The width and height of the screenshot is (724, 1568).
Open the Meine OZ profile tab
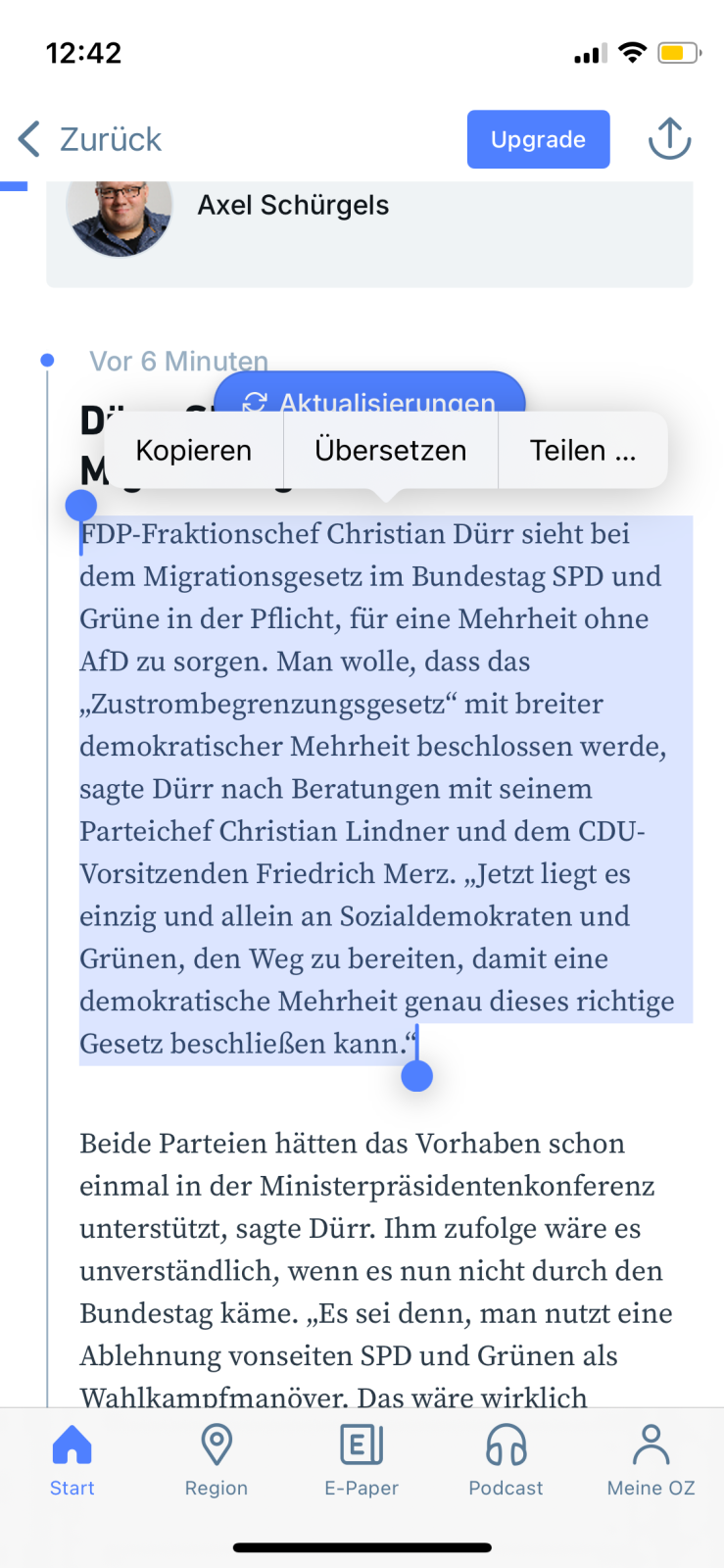pos(652,1460)
